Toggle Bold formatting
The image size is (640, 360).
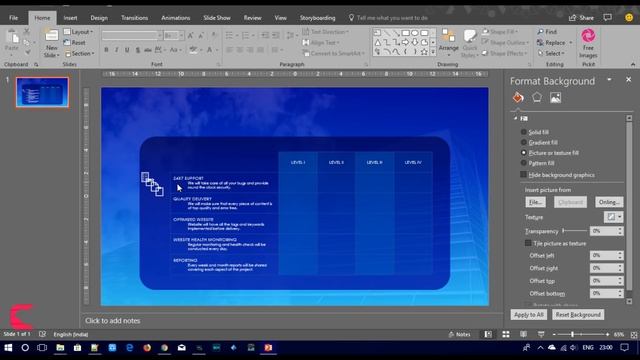coord(106,50)
